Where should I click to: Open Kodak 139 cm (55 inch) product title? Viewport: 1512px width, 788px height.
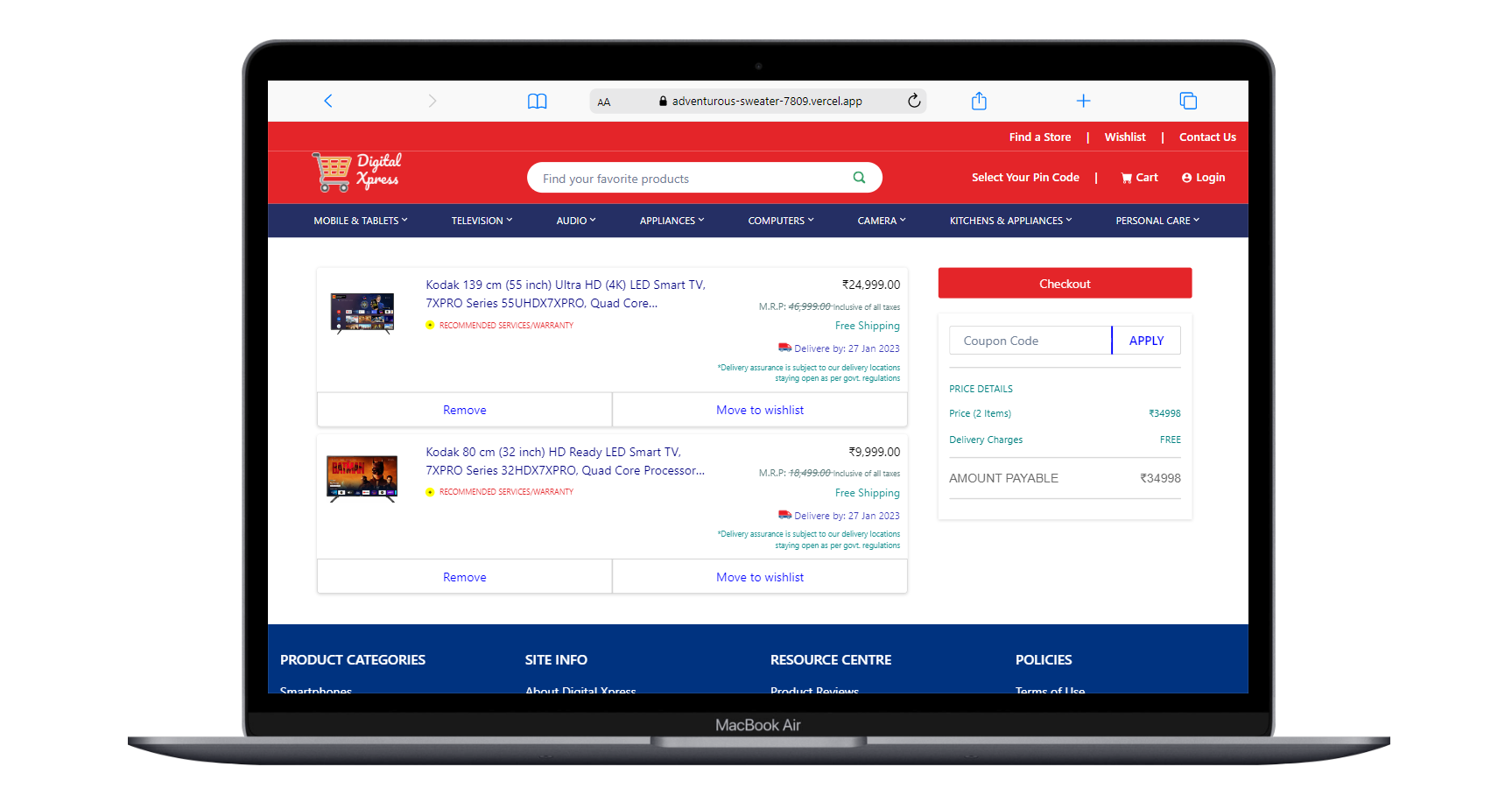tap(566, 294)
